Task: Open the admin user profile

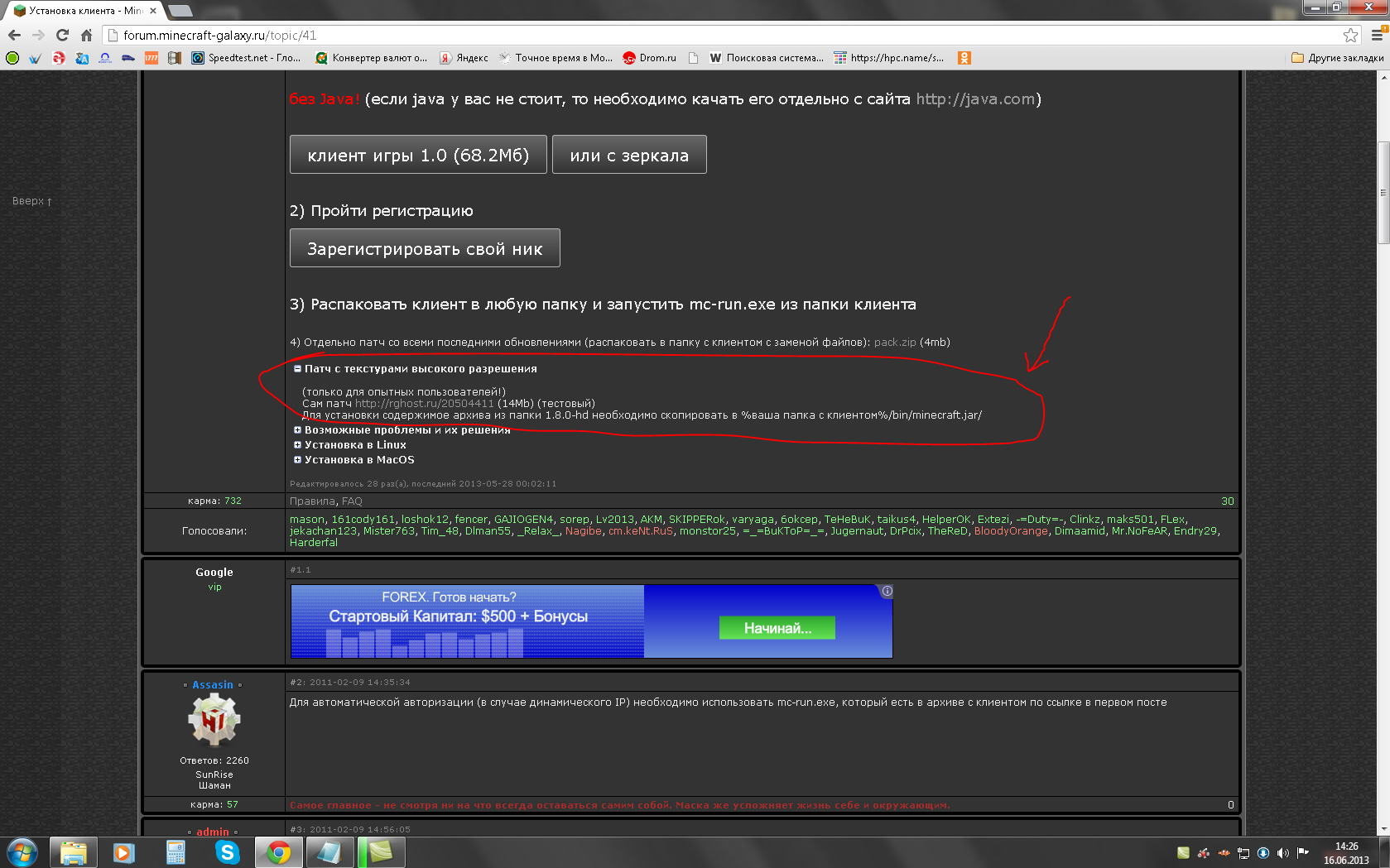Action: click(x=213, y=832)
